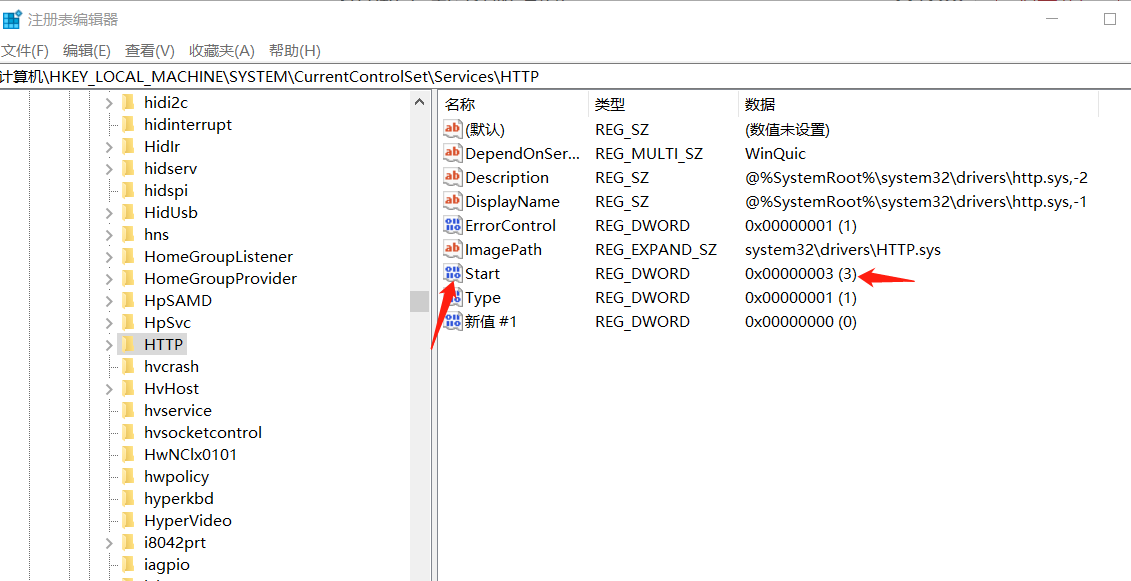
Task: Select the hidi2c folder icon
Action: (x=128, y=102)
